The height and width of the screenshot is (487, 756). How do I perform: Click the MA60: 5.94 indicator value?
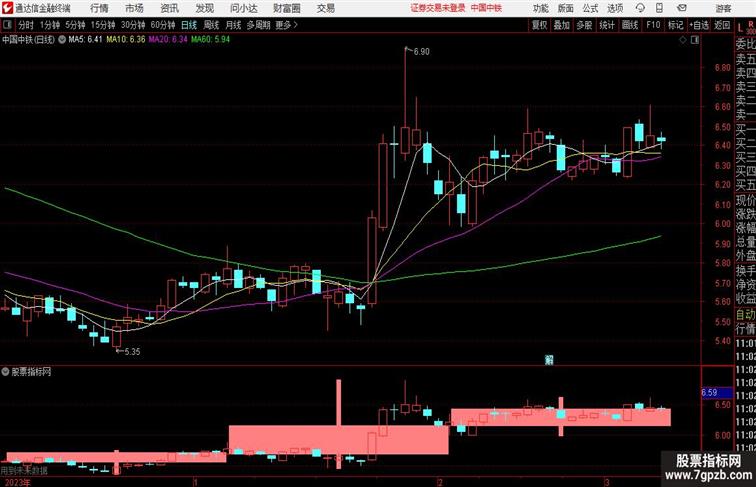coord(211,40)
